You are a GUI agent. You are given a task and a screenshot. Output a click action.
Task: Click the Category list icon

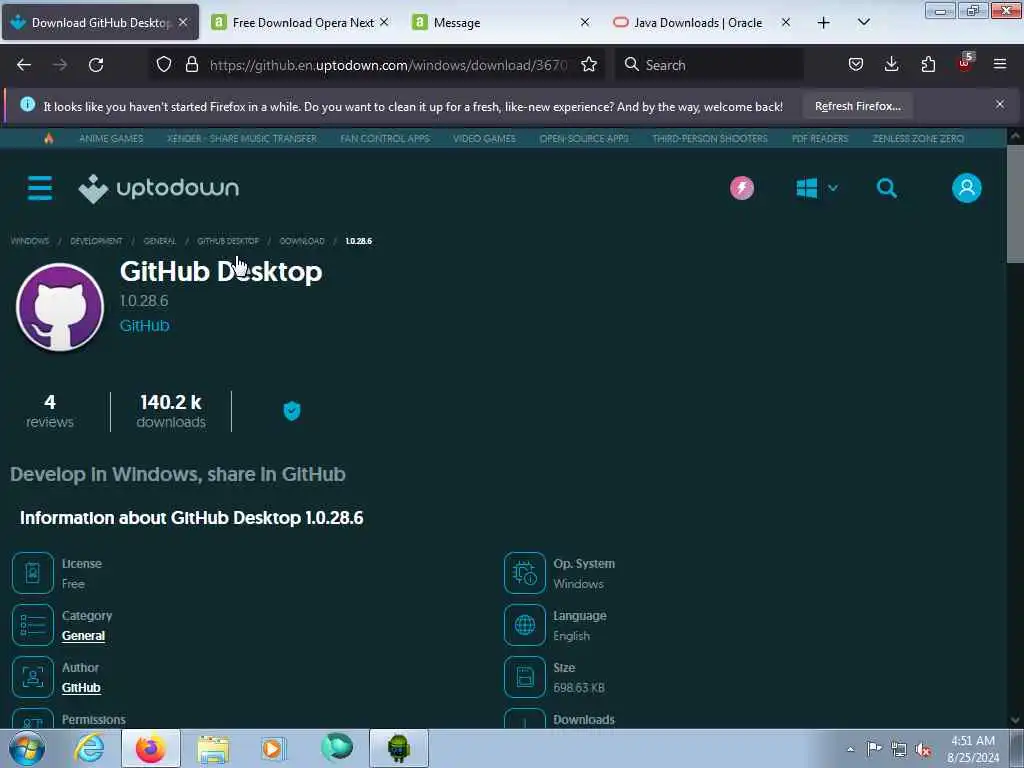[33, 625]
